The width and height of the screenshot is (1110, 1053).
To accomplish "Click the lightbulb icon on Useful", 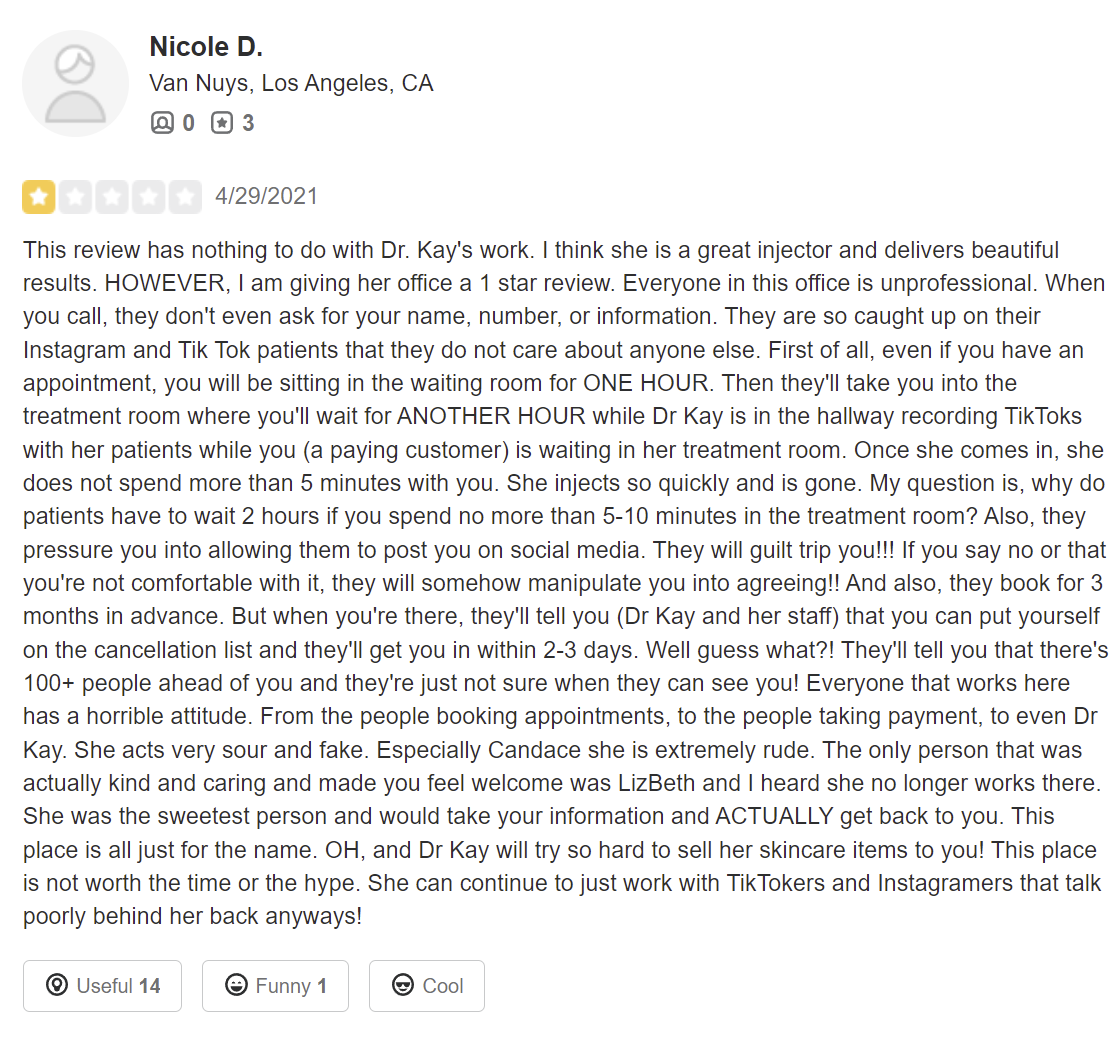I will 57,985.
